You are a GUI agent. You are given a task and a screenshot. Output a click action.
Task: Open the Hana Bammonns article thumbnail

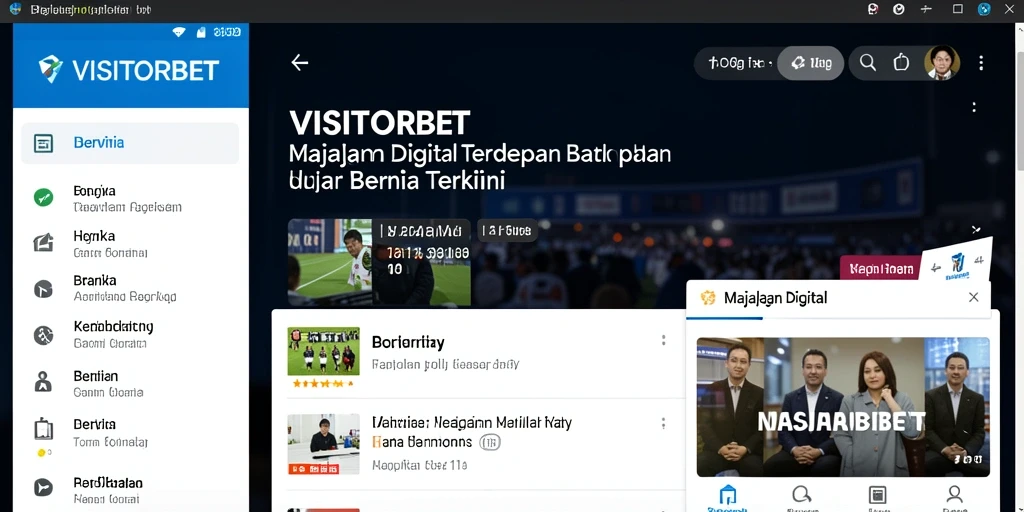tap(323, 443)
